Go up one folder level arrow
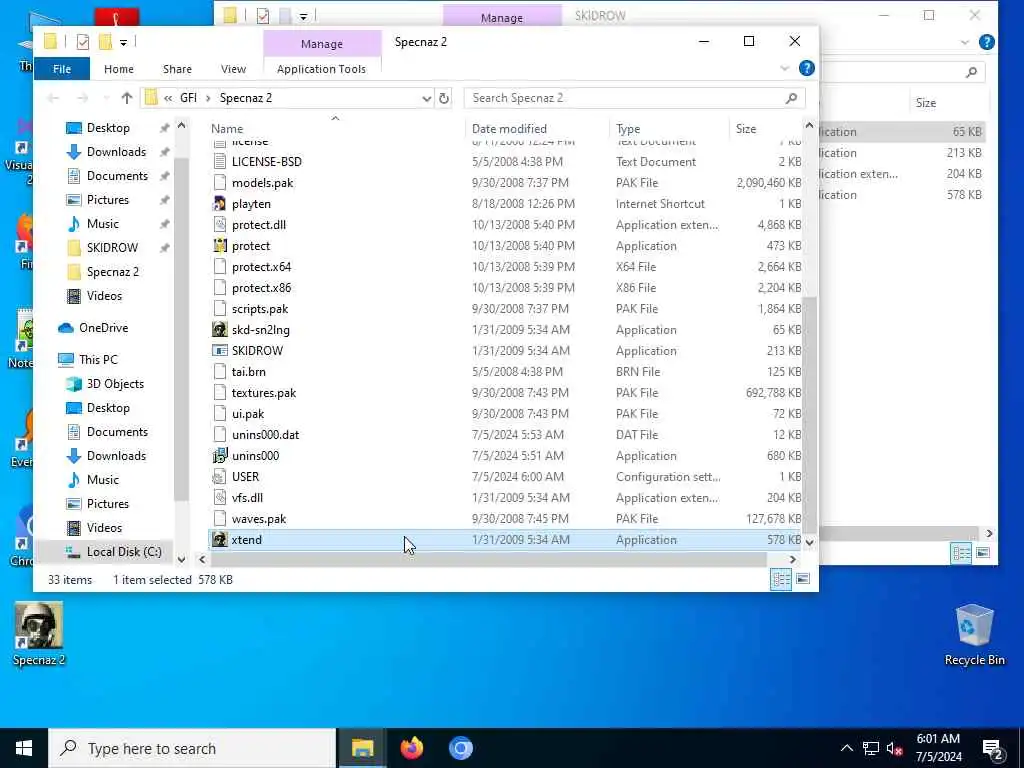 127,98
